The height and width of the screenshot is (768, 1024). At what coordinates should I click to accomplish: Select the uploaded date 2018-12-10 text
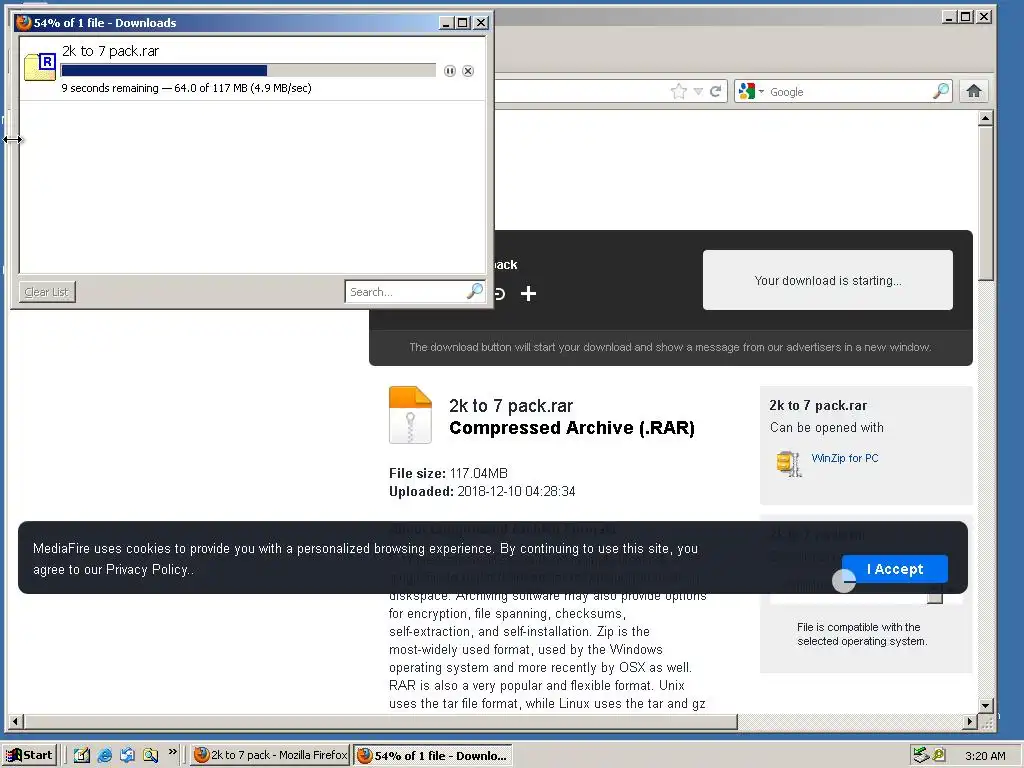(x=516, y=492)
